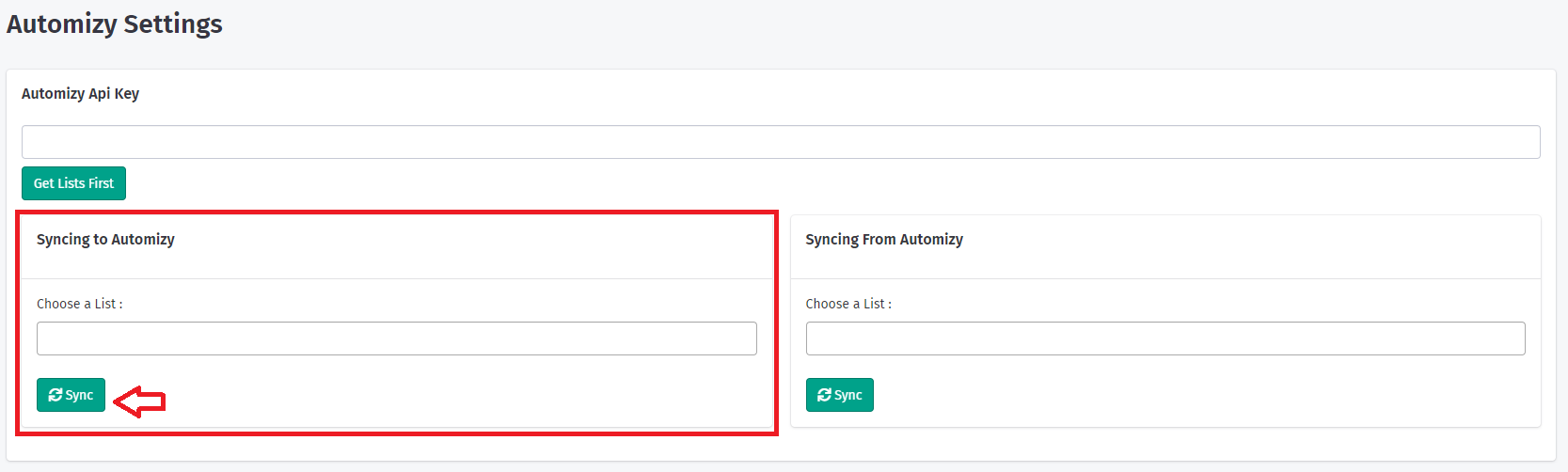Image resolution: width=1568 pixels, height=472 pixels.
Task: Click the Syncing From Automizy section title
Action: (883, 239)
